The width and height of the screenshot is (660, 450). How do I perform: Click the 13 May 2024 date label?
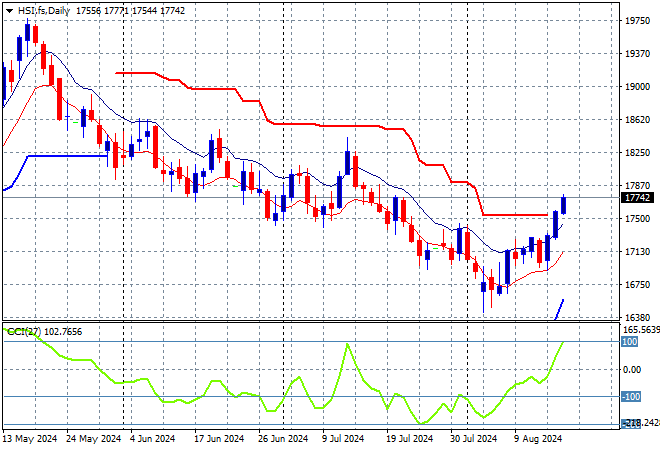tap(30, 439)
